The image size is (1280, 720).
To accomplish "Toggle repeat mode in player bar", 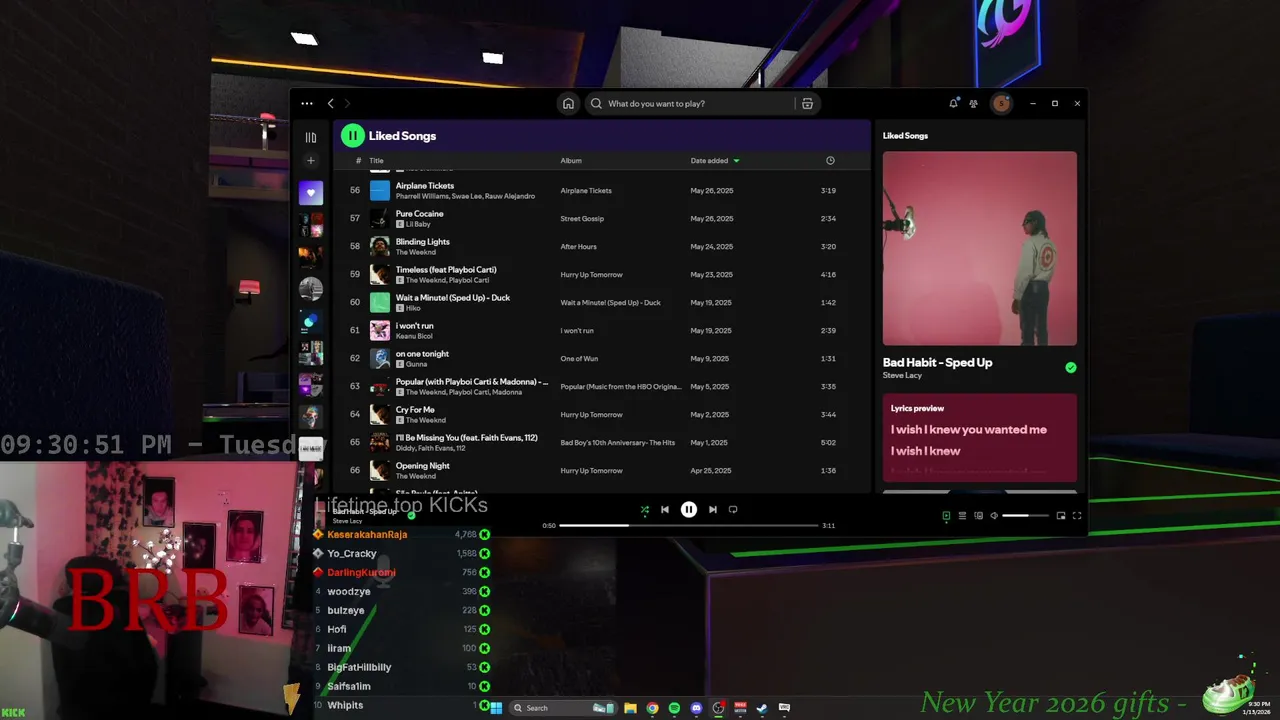I will tap(733, 509).
